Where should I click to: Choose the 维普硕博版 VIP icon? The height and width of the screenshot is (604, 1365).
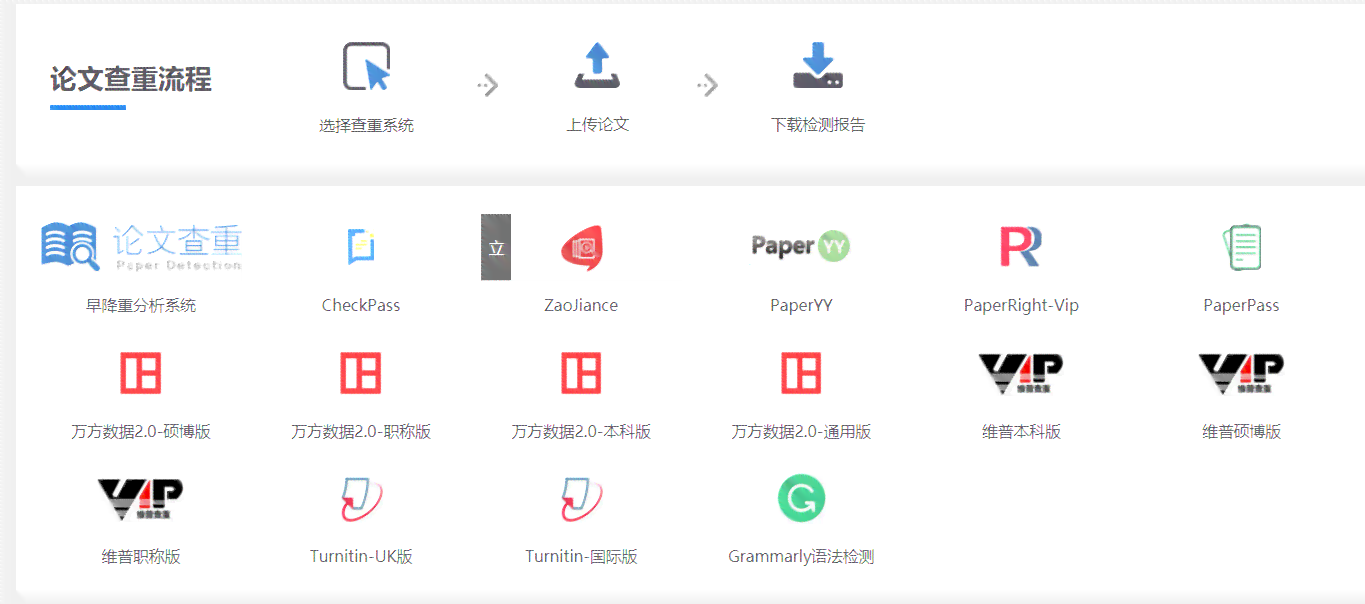(1241, 374)
